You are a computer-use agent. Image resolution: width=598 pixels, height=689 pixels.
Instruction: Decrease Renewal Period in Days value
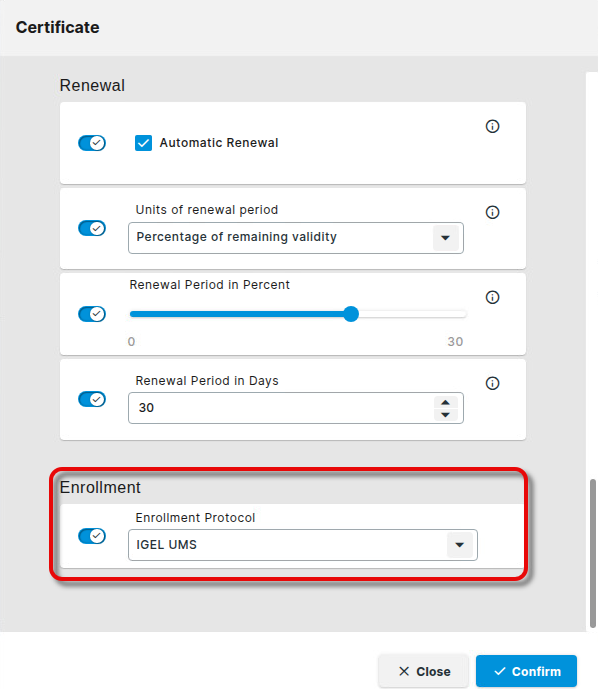446,415
